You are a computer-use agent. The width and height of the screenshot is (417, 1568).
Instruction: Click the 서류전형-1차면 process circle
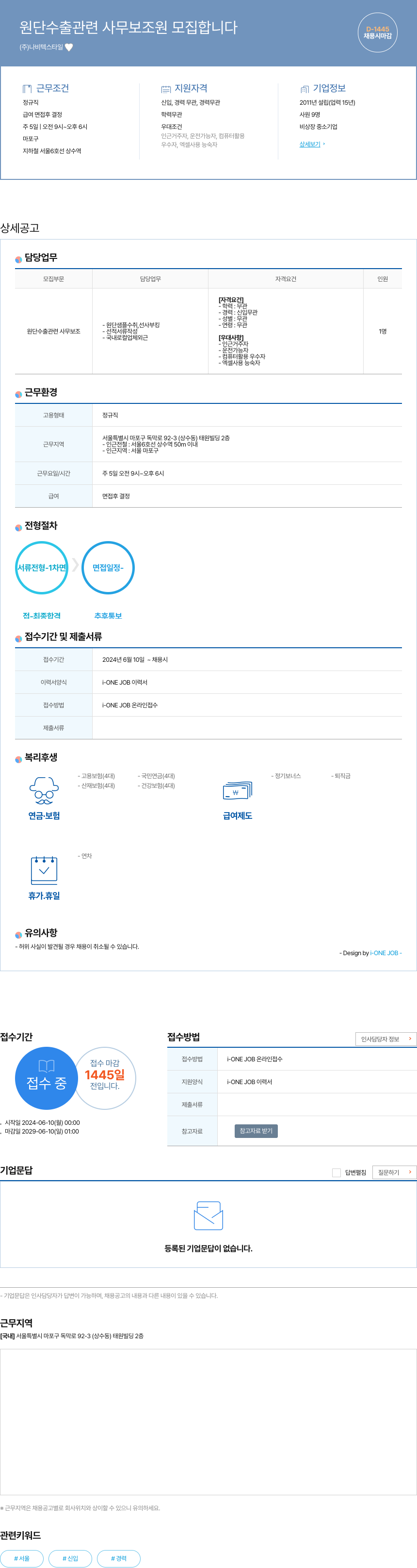tap(41, 567)
